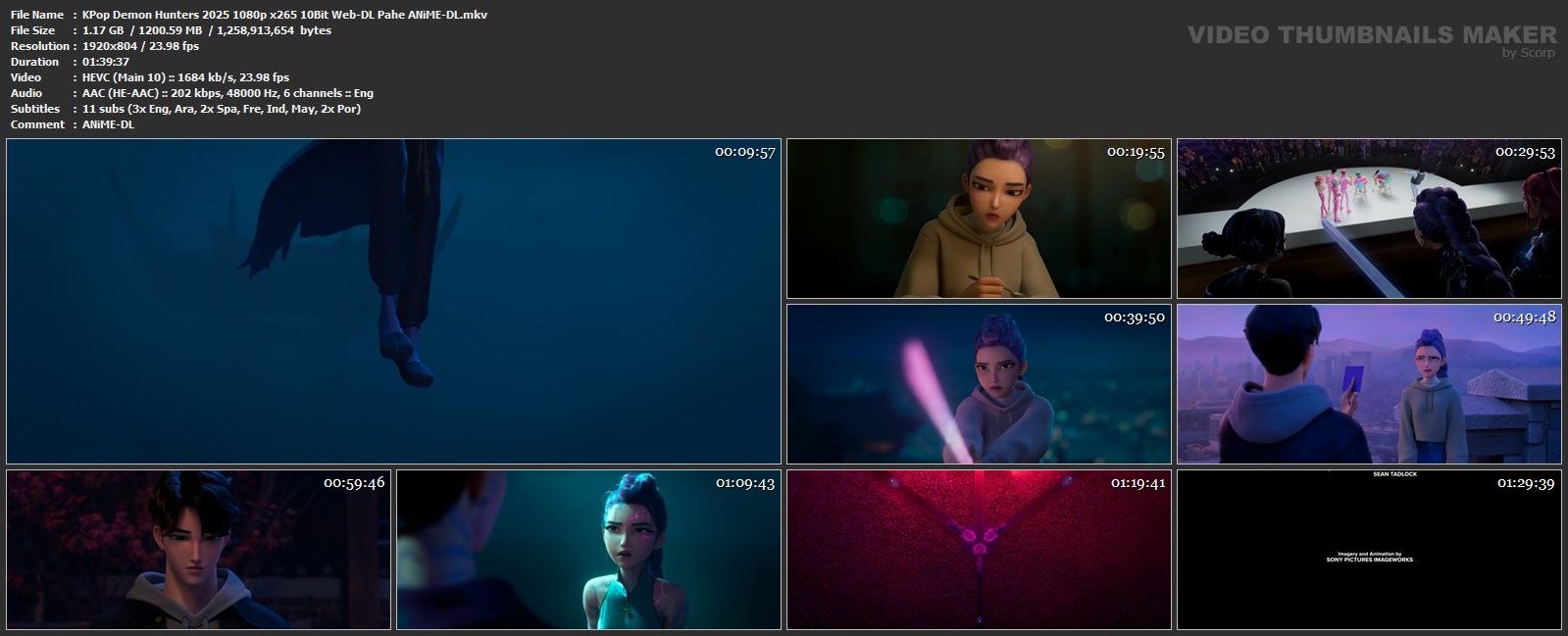The width and height of the screenshot is (1568, 636).
Task: Click the subtitles value starting with 11 subs
Action: click(x=222, y=109)
